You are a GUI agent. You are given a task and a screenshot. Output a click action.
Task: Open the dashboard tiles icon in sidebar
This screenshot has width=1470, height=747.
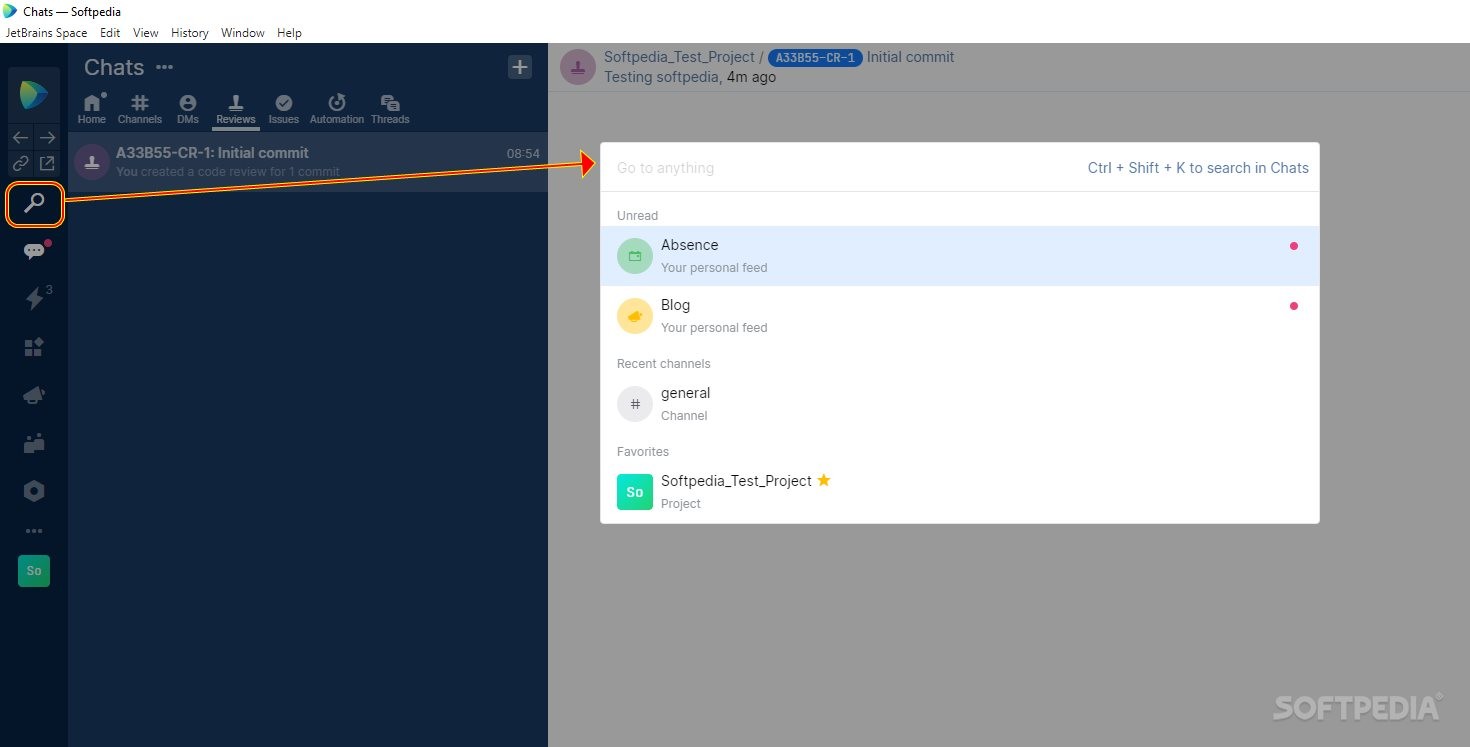(34, 347)
